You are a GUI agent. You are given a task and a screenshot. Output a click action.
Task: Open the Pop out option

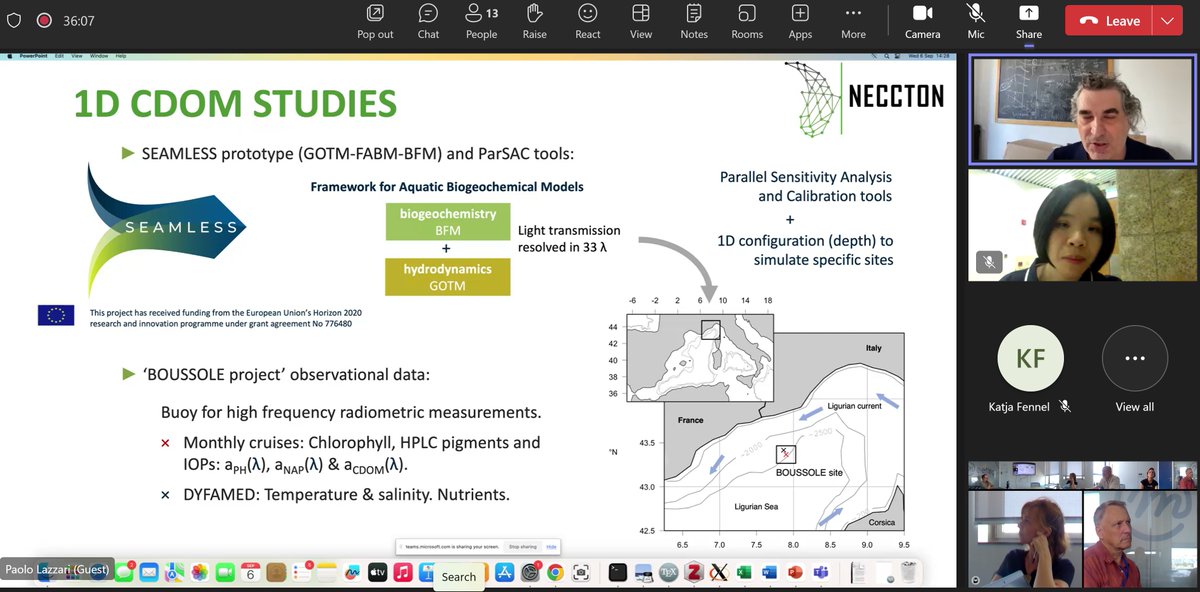click(375, 21)
